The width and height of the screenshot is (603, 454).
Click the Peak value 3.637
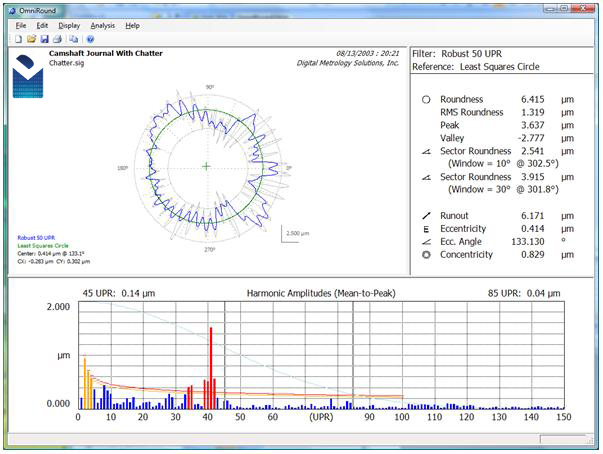533,125
